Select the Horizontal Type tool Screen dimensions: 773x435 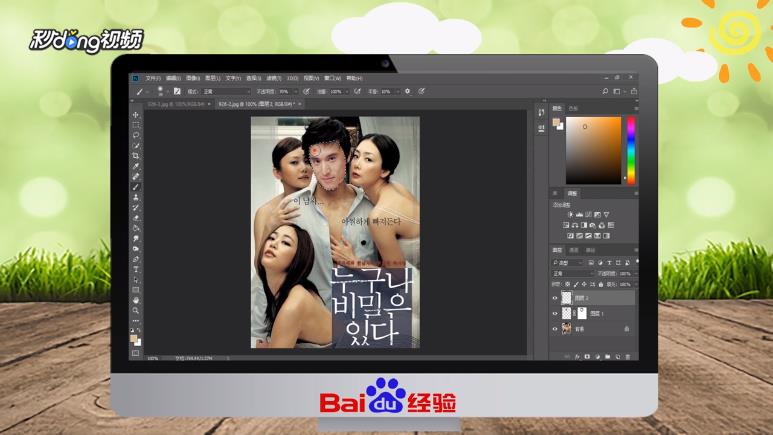[x=136, y=269]
